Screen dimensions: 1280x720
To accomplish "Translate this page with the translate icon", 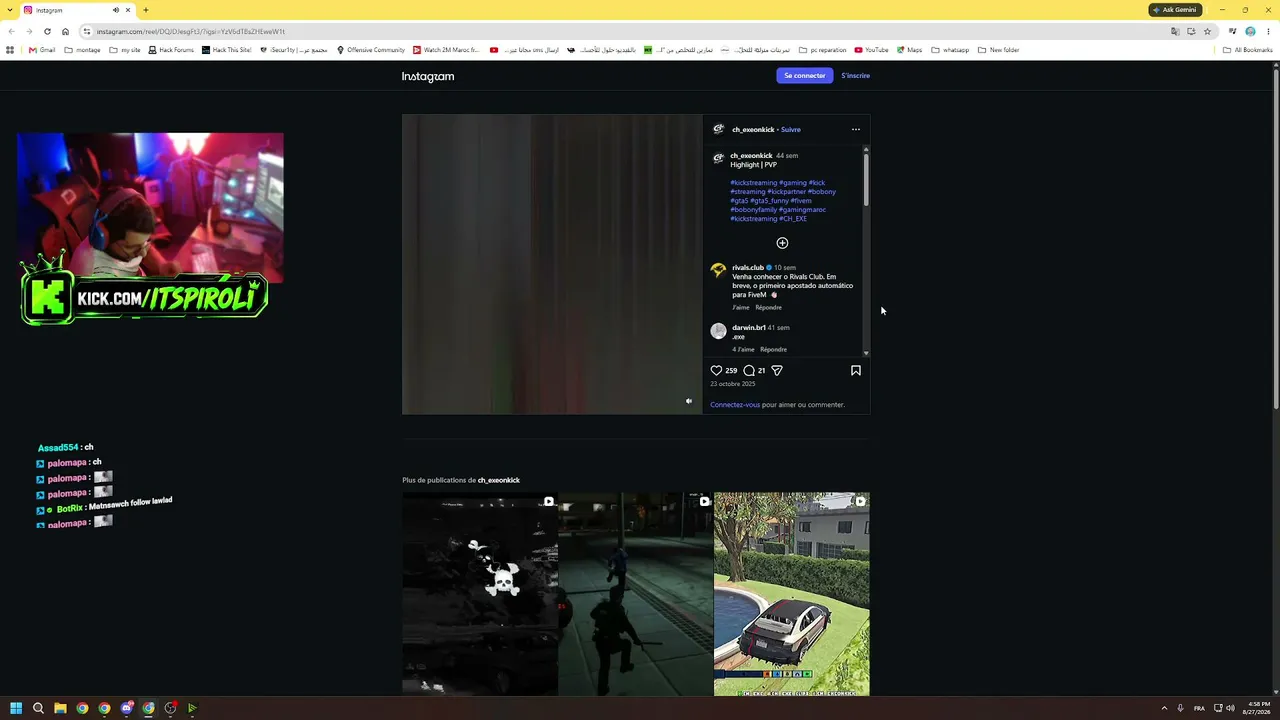I will pyautogui.click(x=1175, y=31).
